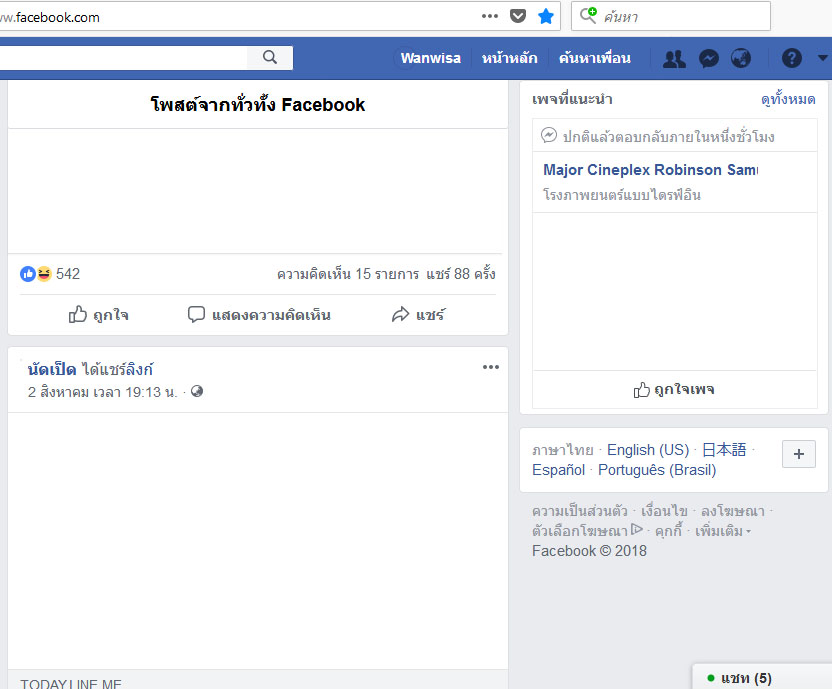Switch language to English (US)
This screenshot has height=689, width=832.
(648, 450)
